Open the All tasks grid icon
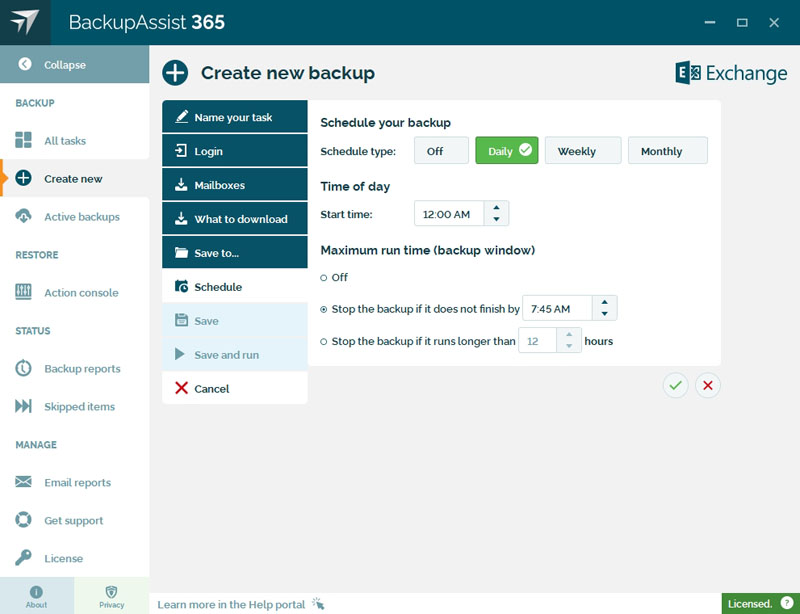Viewport: 800px width, 614px height. pyautogui.click(x=23, y=140)
